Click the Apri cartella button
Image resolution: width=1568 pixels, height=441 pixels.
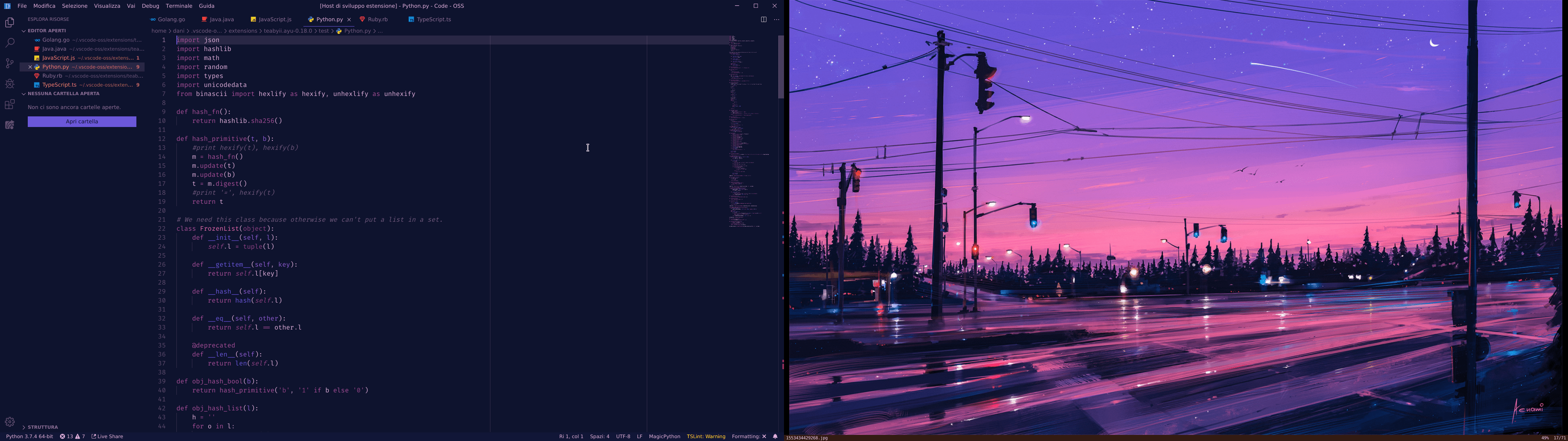82,122
